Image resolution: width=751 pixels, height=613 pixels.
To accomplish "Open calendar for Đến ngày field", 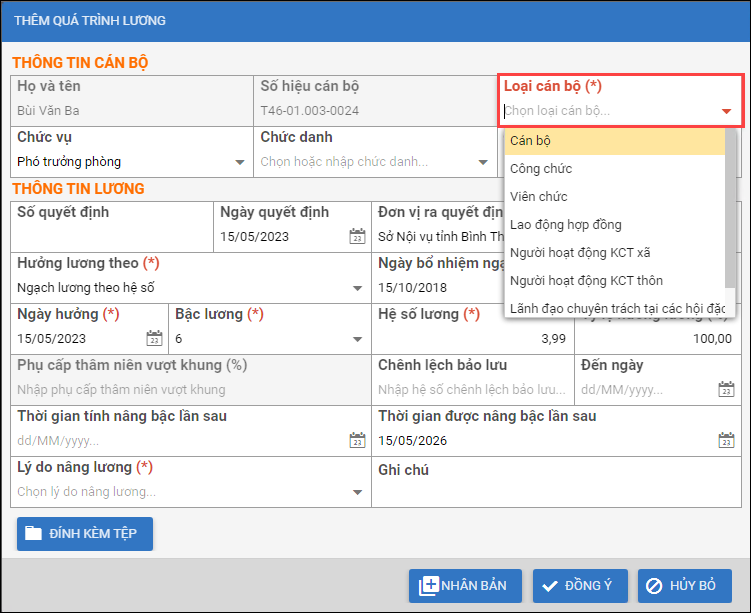I will pos(725,389).
